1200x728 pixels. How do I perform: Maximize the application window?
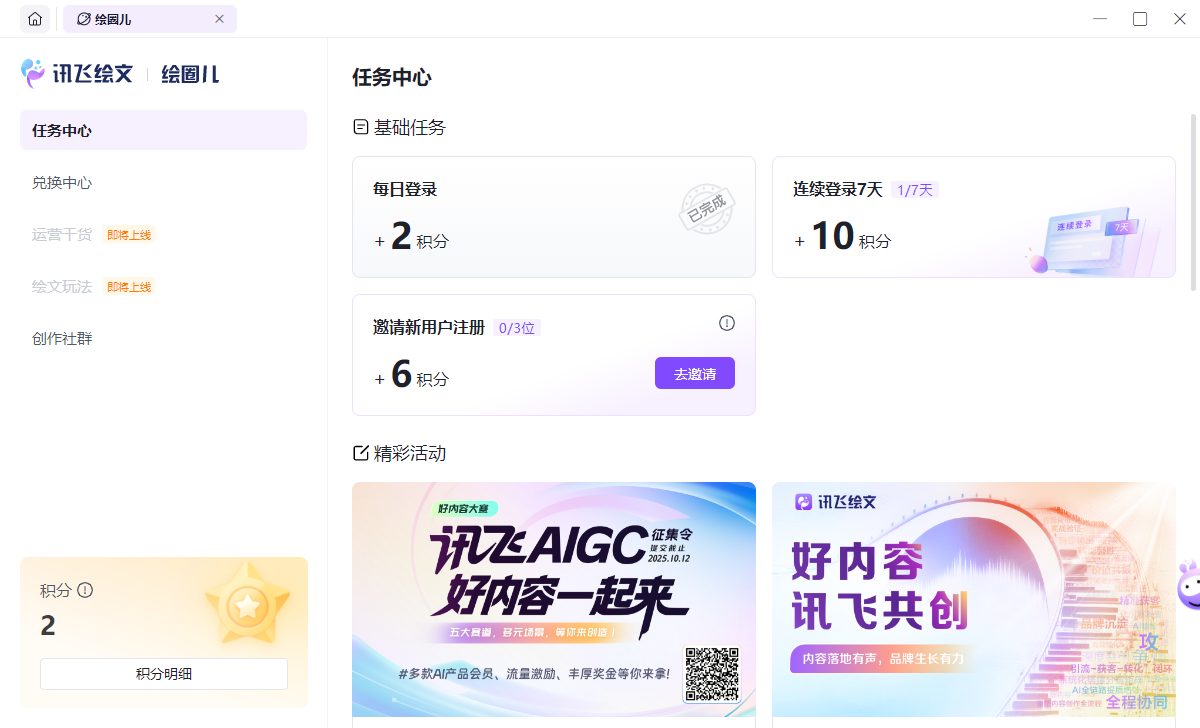(x=1140, y=19)
